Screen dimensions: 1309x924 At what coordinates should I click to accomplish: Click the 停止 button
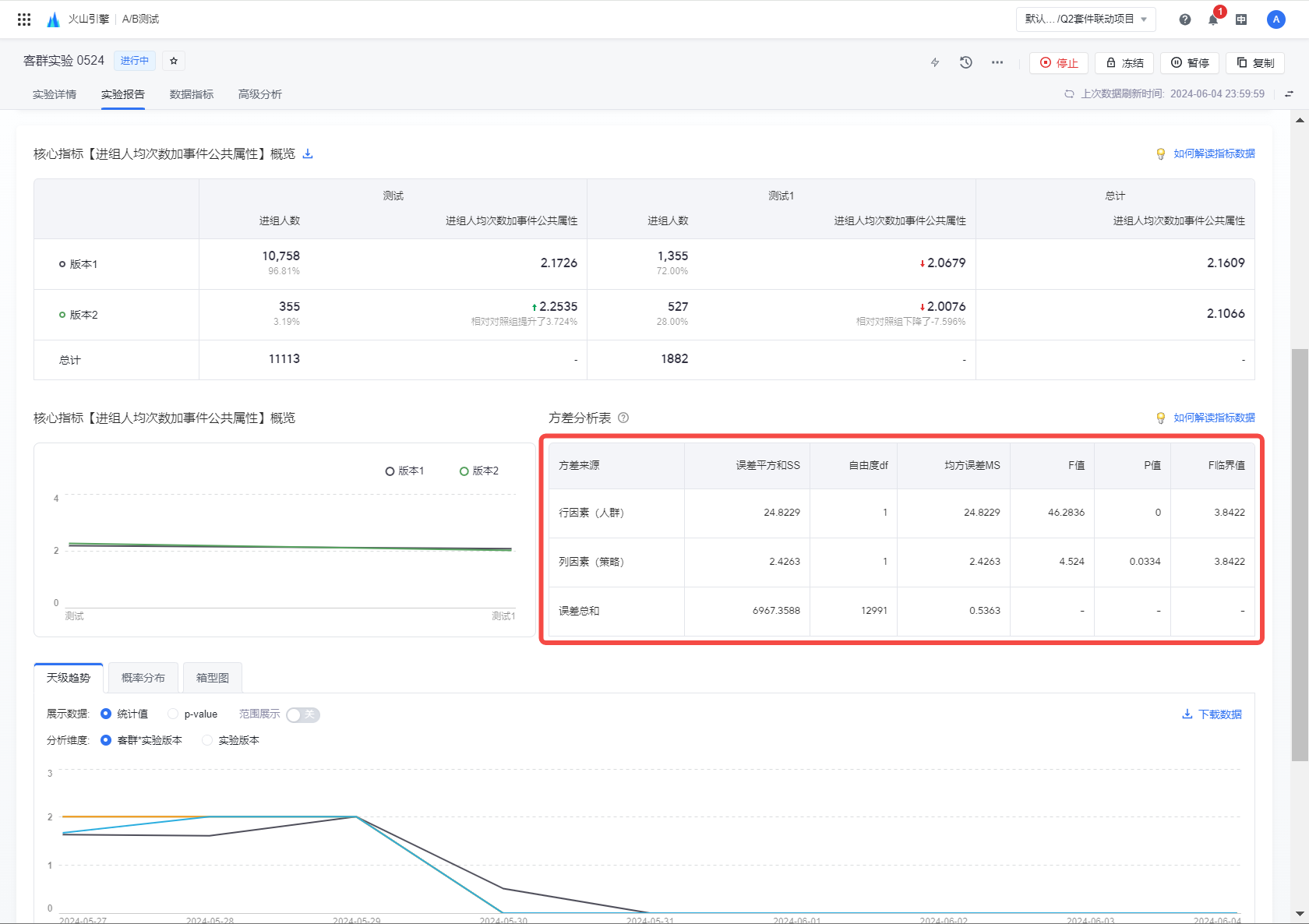1059,63
